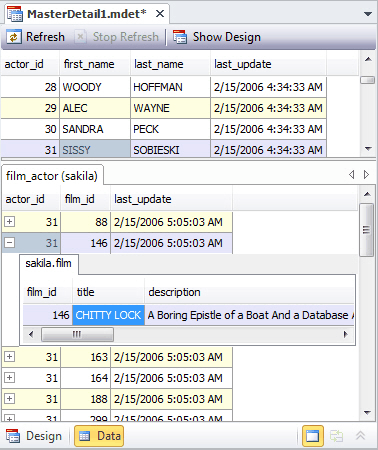Select the PECK last name cell
378x450 pixels.
[x=170, y=129]
